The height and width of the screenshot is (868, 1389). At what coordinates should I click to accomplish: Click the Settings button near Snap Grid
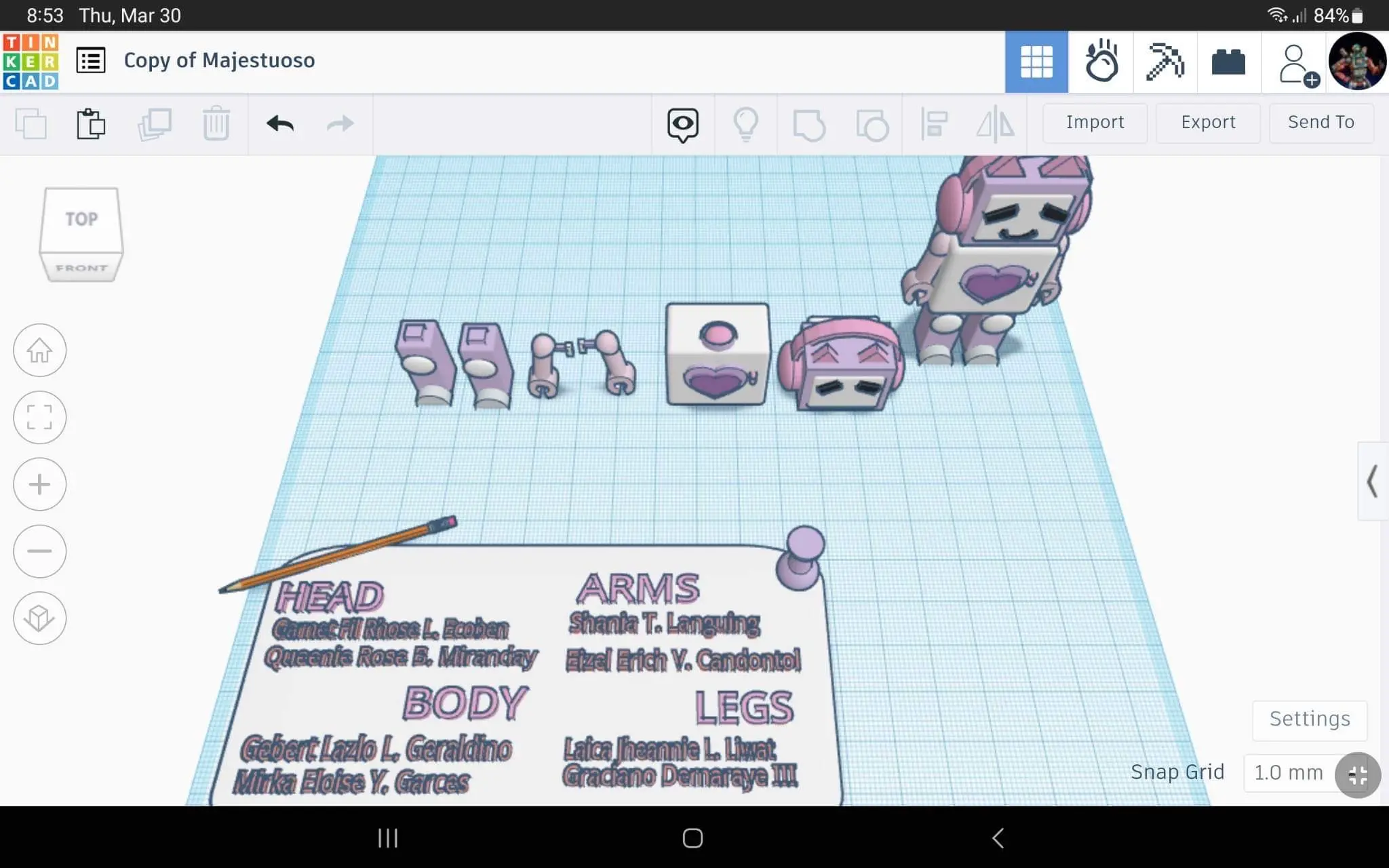(1308, 719)
